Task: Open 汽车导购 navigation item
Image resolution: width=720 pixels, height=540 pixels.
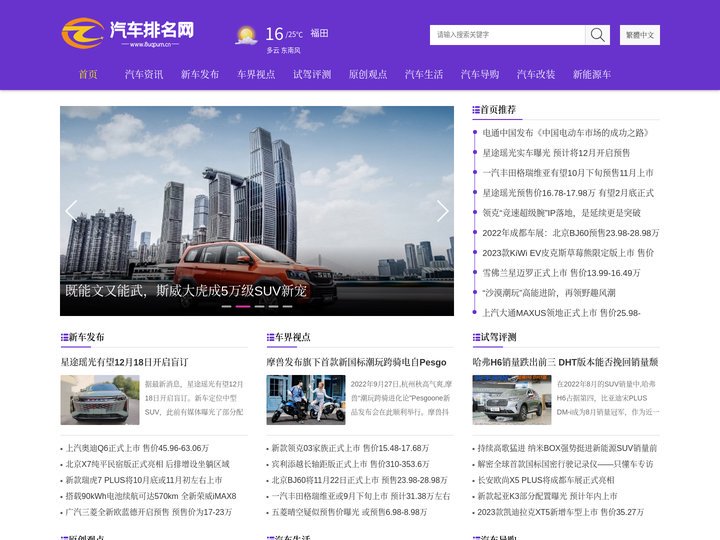Action: click(480, 74)
